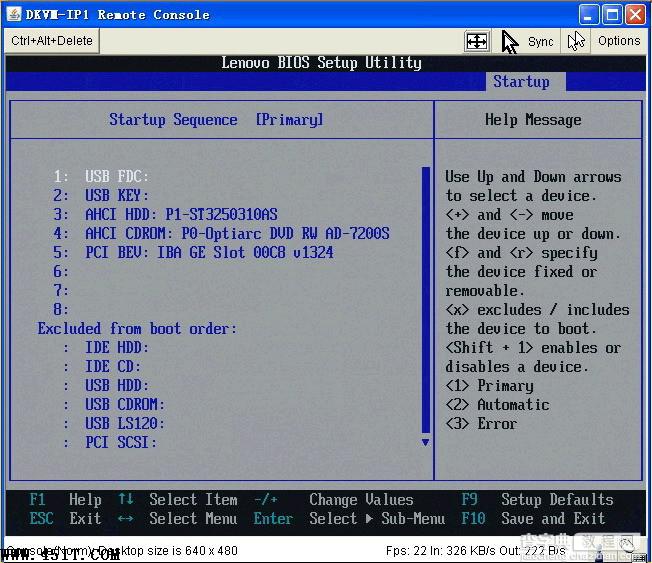Viewport: 652px width, 563px height.
Task: Click the fit-to-screen arrows icon
Action: tap(477, 41)
